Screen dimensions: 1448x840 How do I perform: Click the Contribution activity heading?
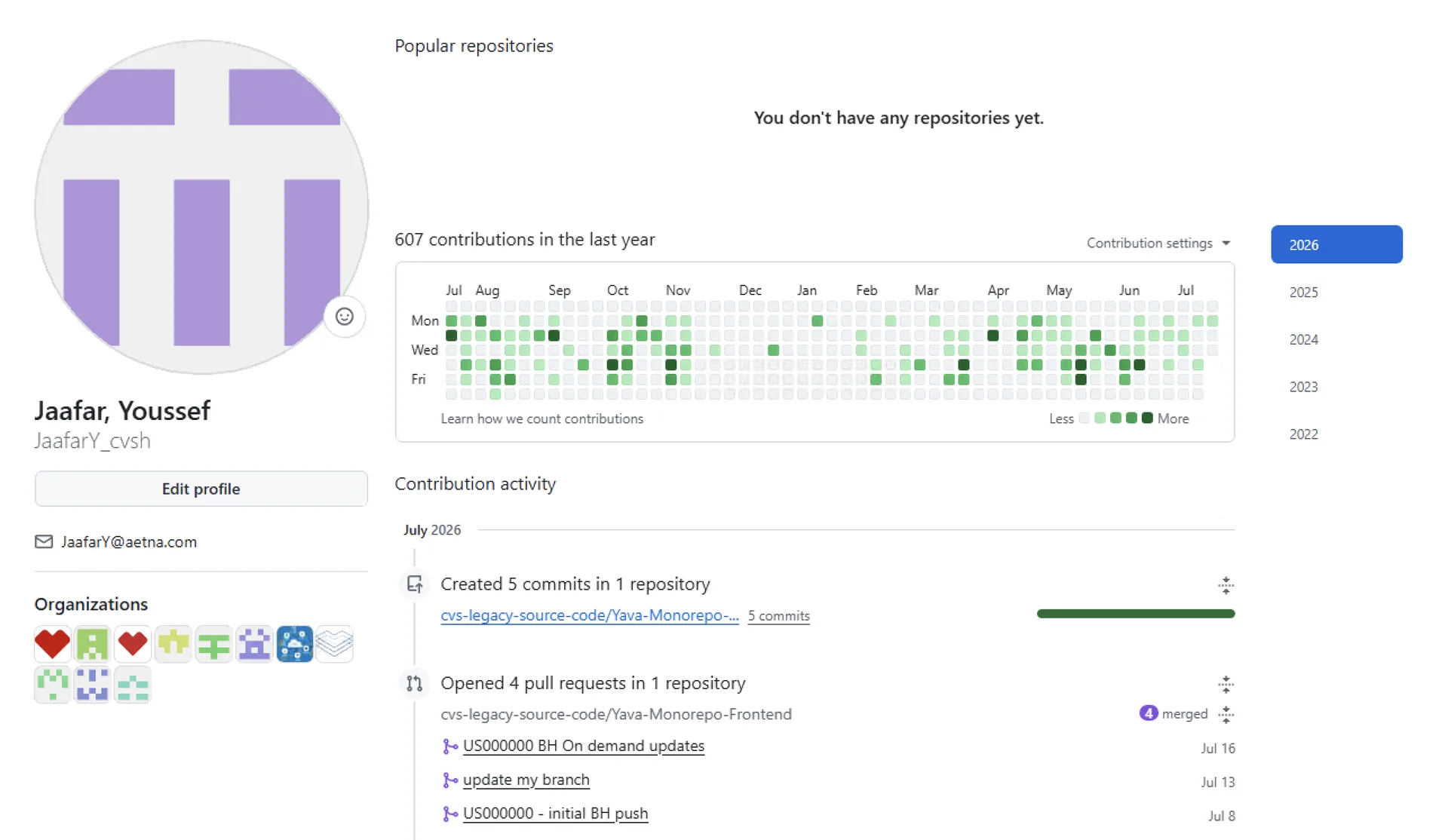[475, 484]
